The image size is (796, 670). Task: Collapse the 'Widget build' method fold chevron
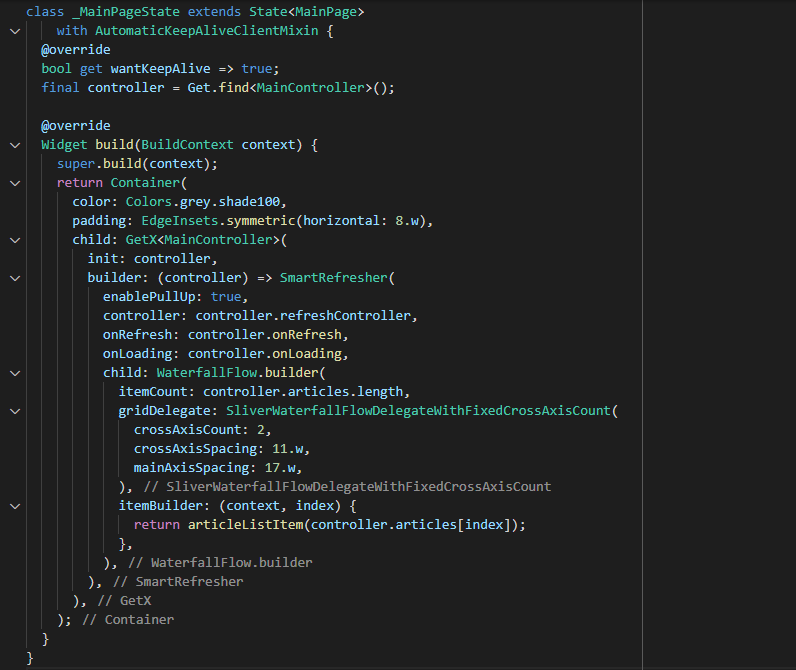click(15, 145)
